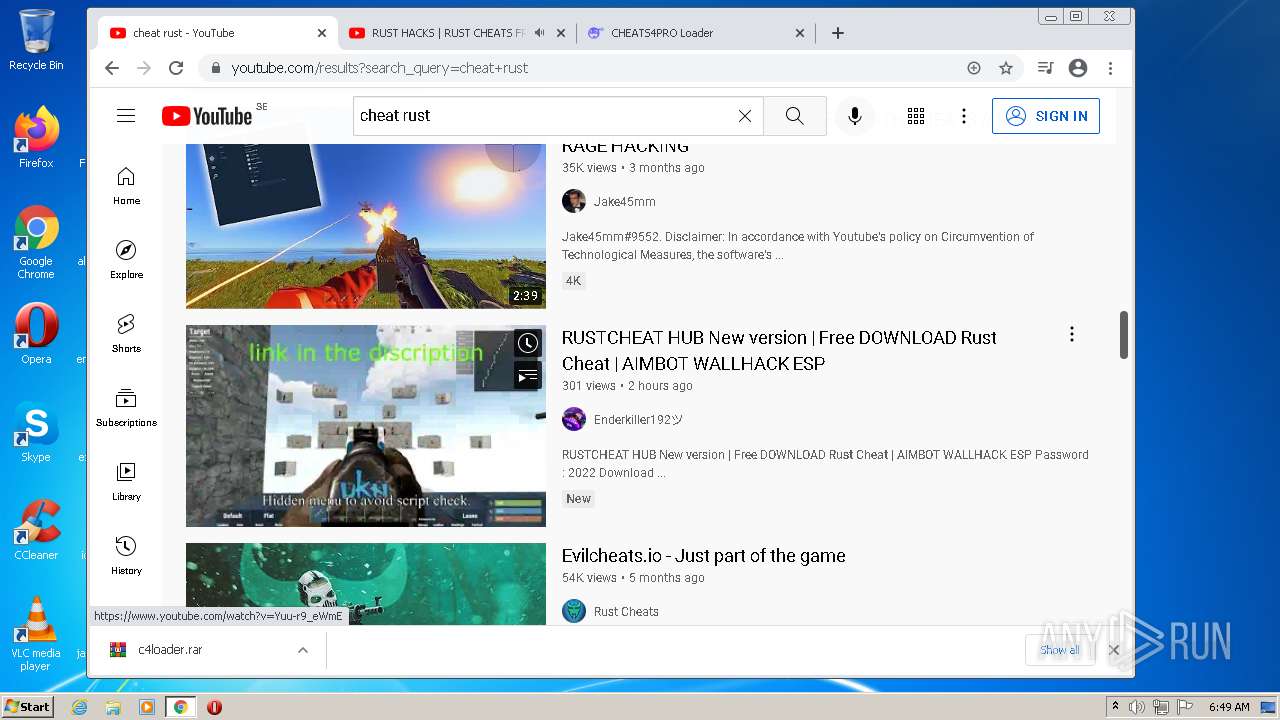Viewport: 1280px width, 720px height.
Task: View site information lock icon
Action: tap(215, 68)
